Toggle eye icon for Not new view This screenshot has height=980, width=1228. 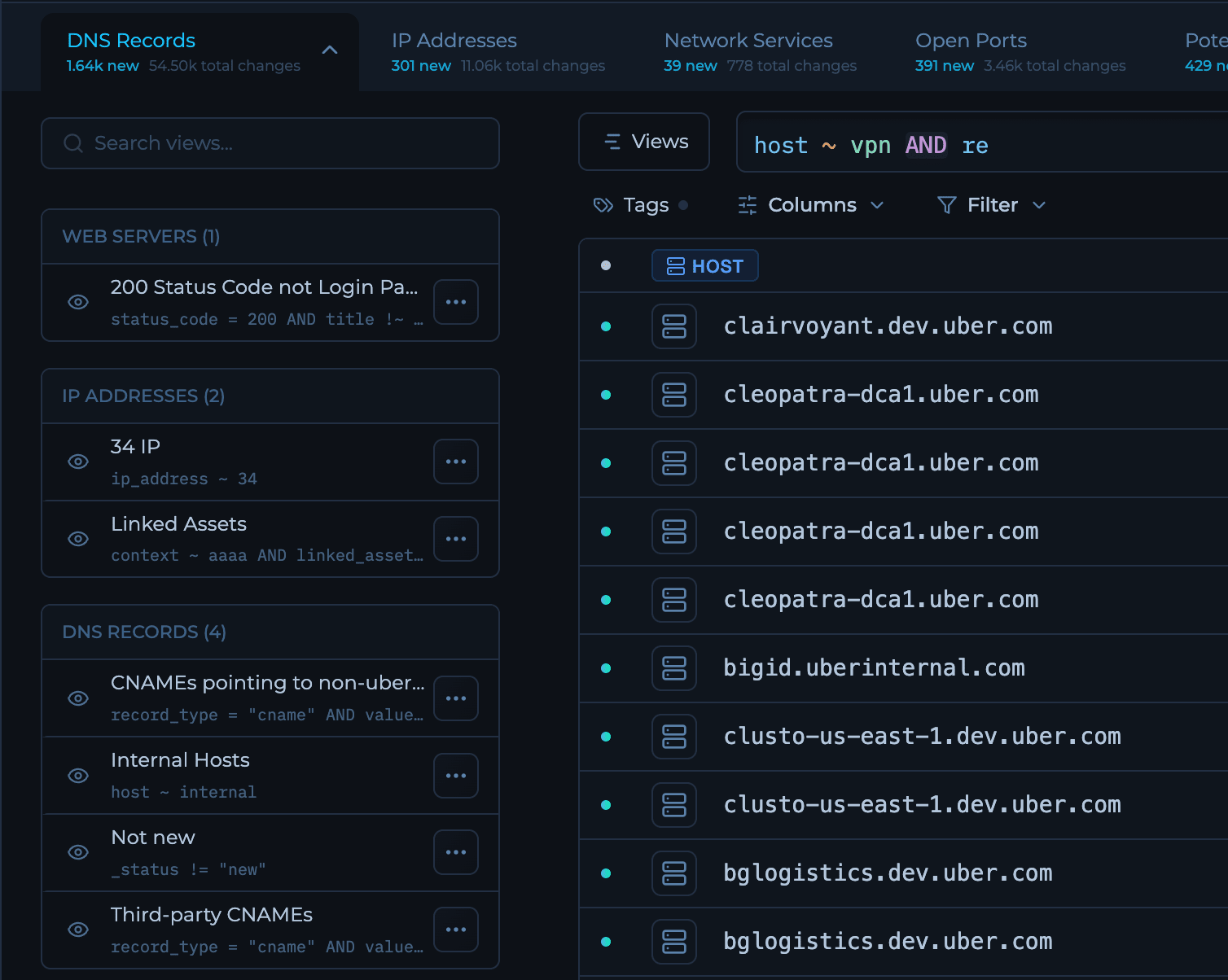(x=78, y=852)
